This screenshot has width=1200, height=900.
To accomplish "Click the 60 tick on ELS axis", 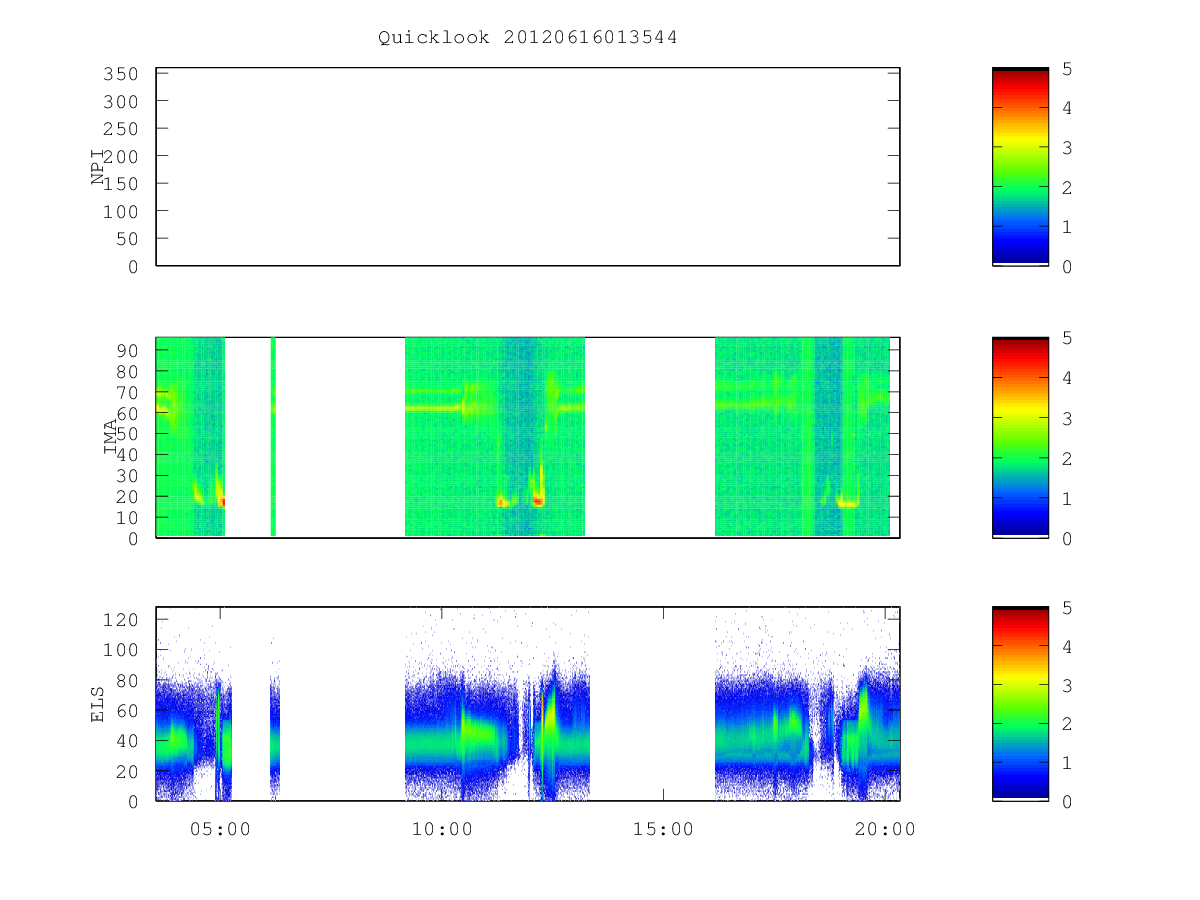I will point(126,711).
